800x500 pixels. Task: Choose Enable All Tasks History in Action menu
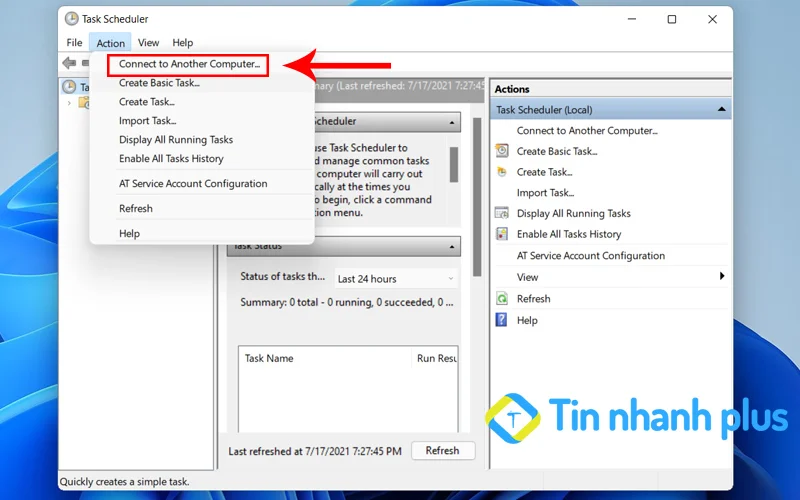point(171,159)
